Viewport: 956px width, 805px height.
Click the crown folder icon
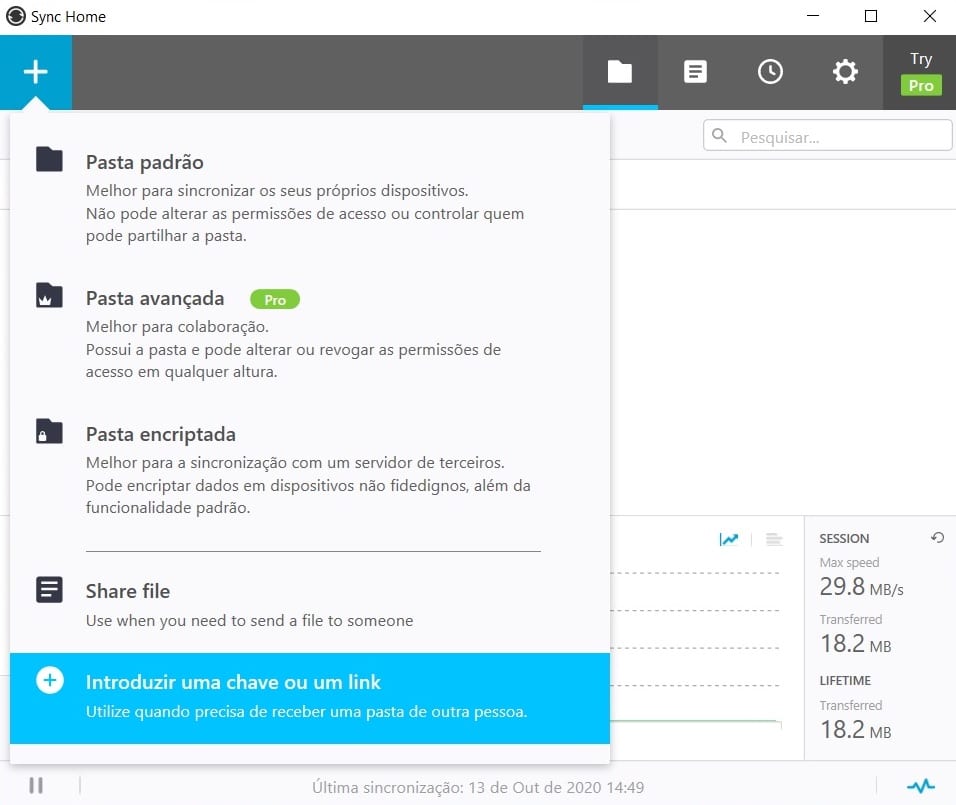point(49,296)
